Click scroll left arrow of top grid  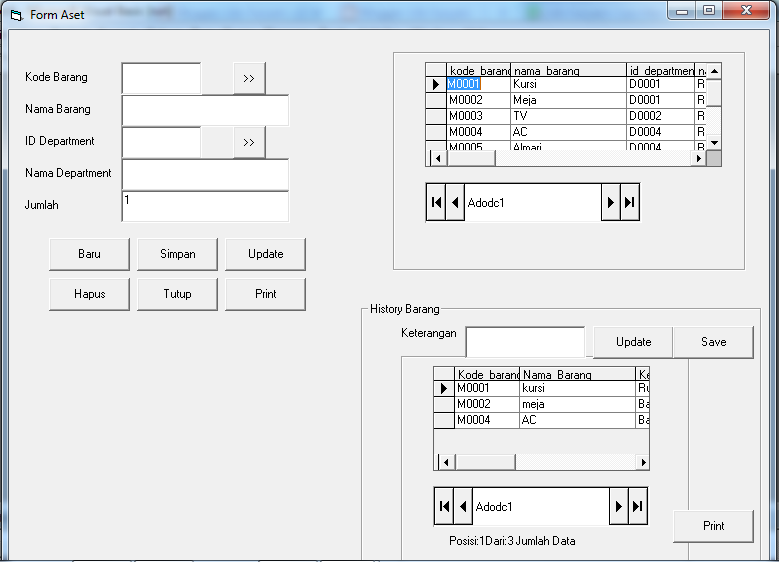click(438, 159)
